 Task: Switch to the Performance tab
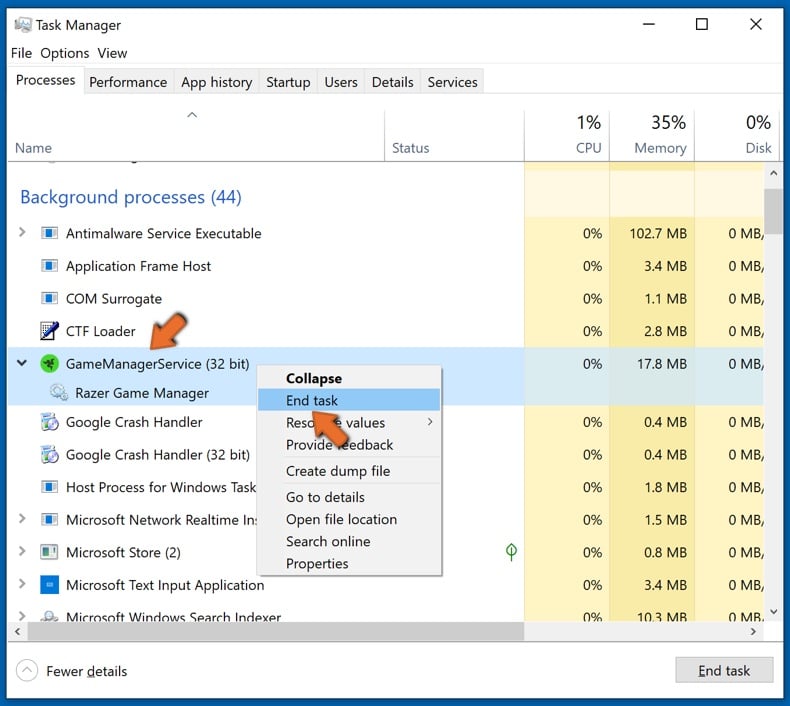tap(128, 82)
